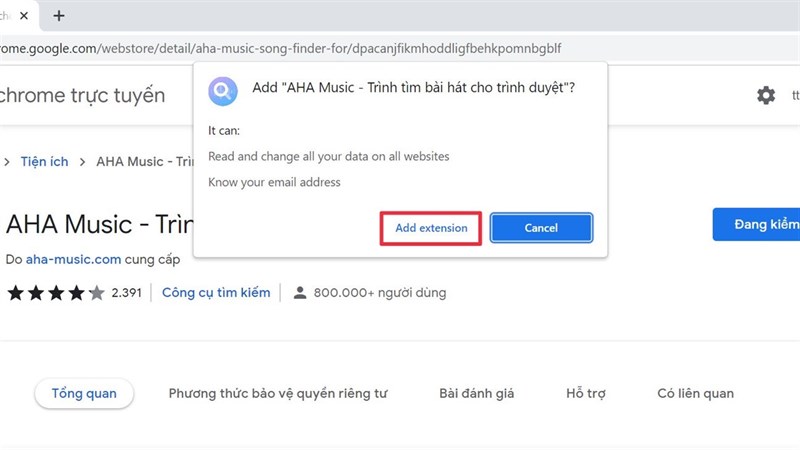Click the chrome trực tuyến store title

pos(82,95)
